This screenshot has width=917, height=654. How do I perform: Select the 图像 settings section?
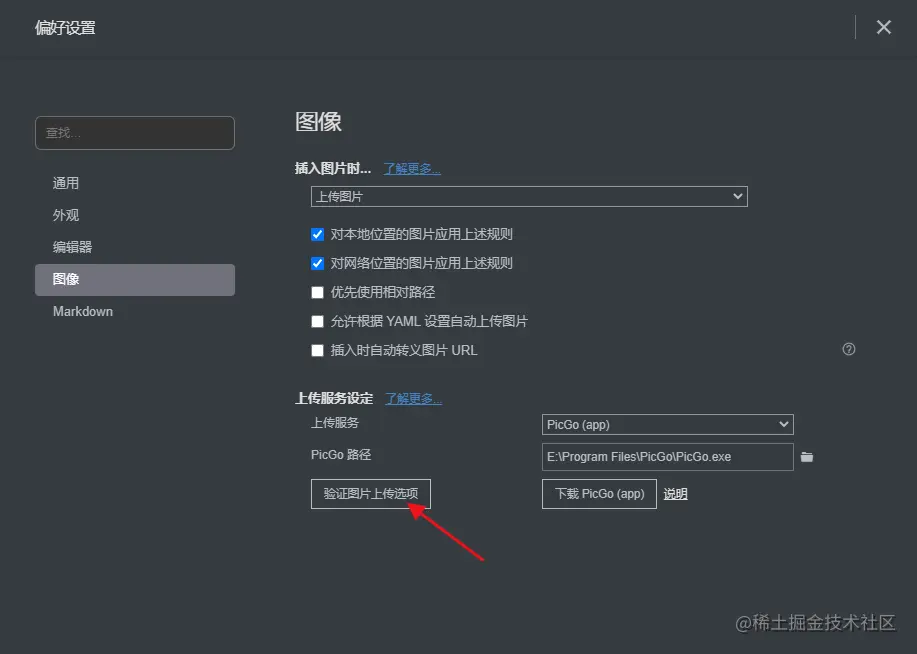click(x=135, y=280)
